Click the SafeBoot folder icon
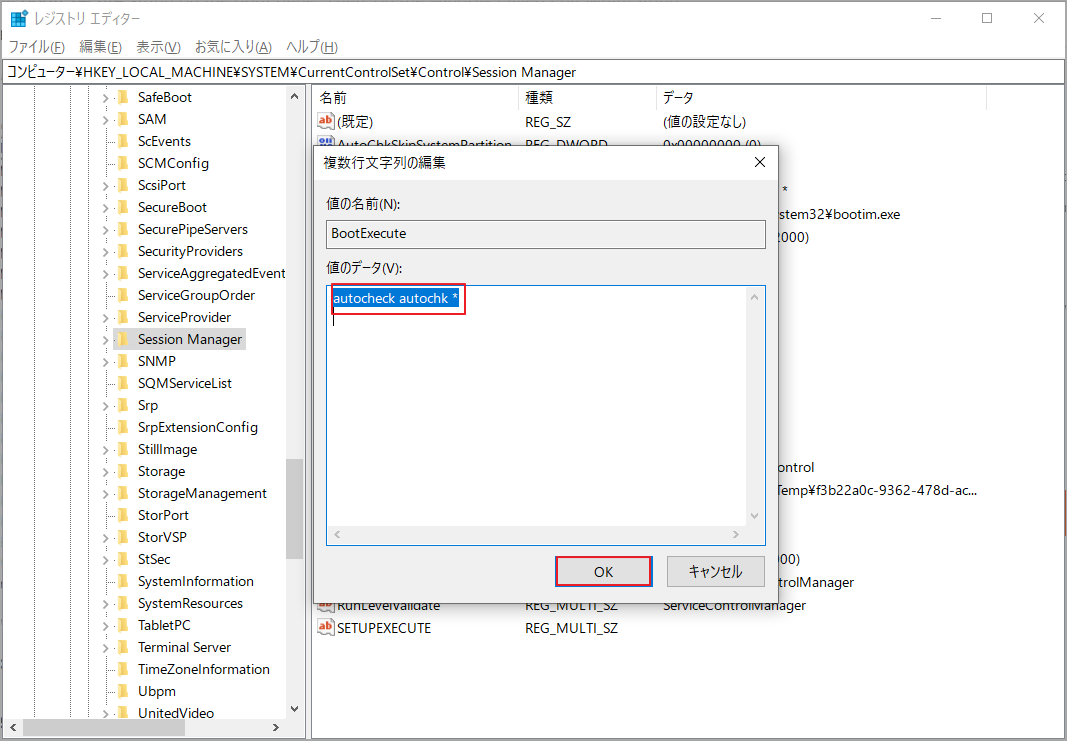The width and height of the screenshot is (1067, 741). pyautogui.click(x=124, y=97)
